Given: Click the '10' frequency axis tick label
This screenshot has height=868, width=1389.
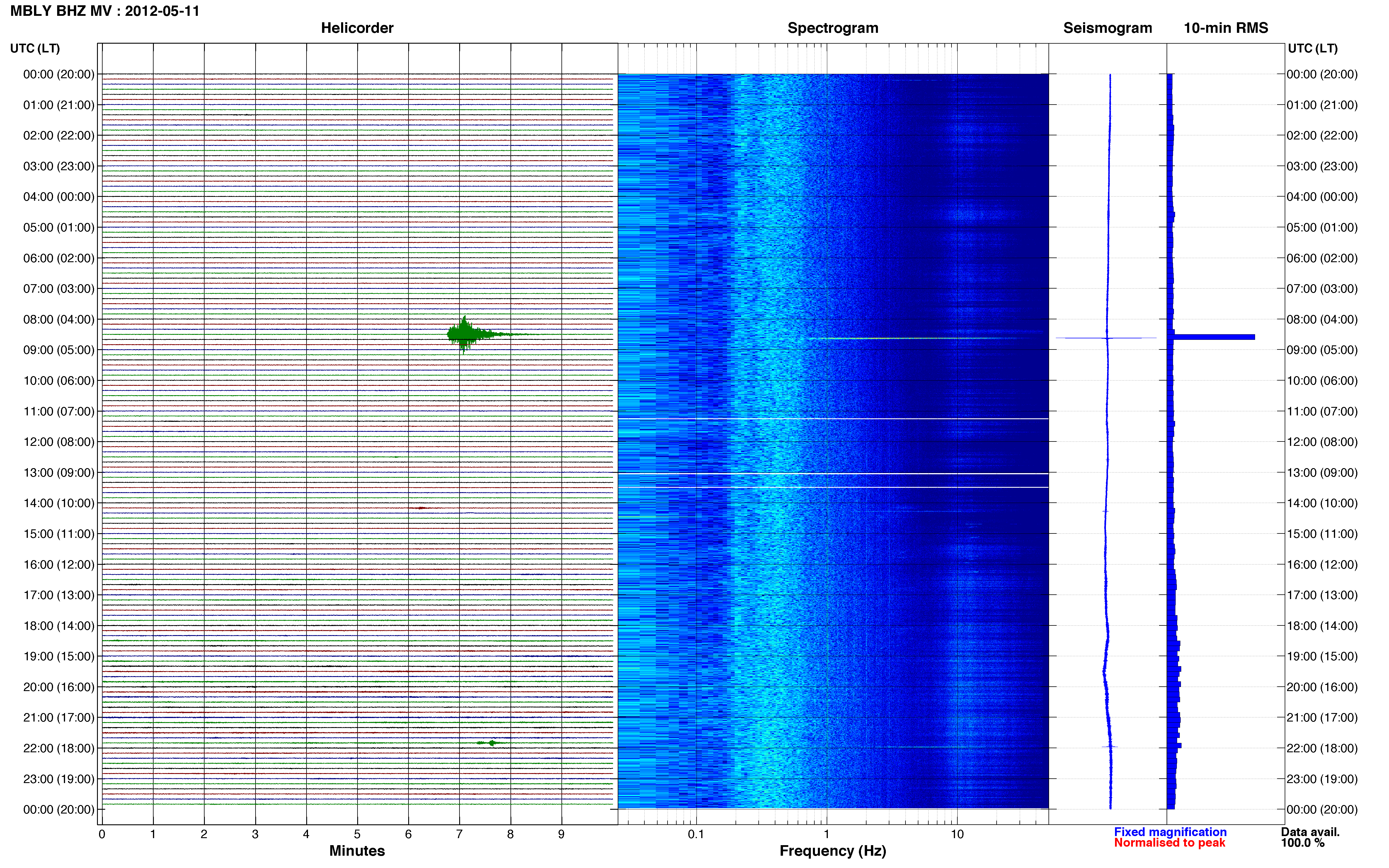Looking at the screenshot, I should [957, 835].
